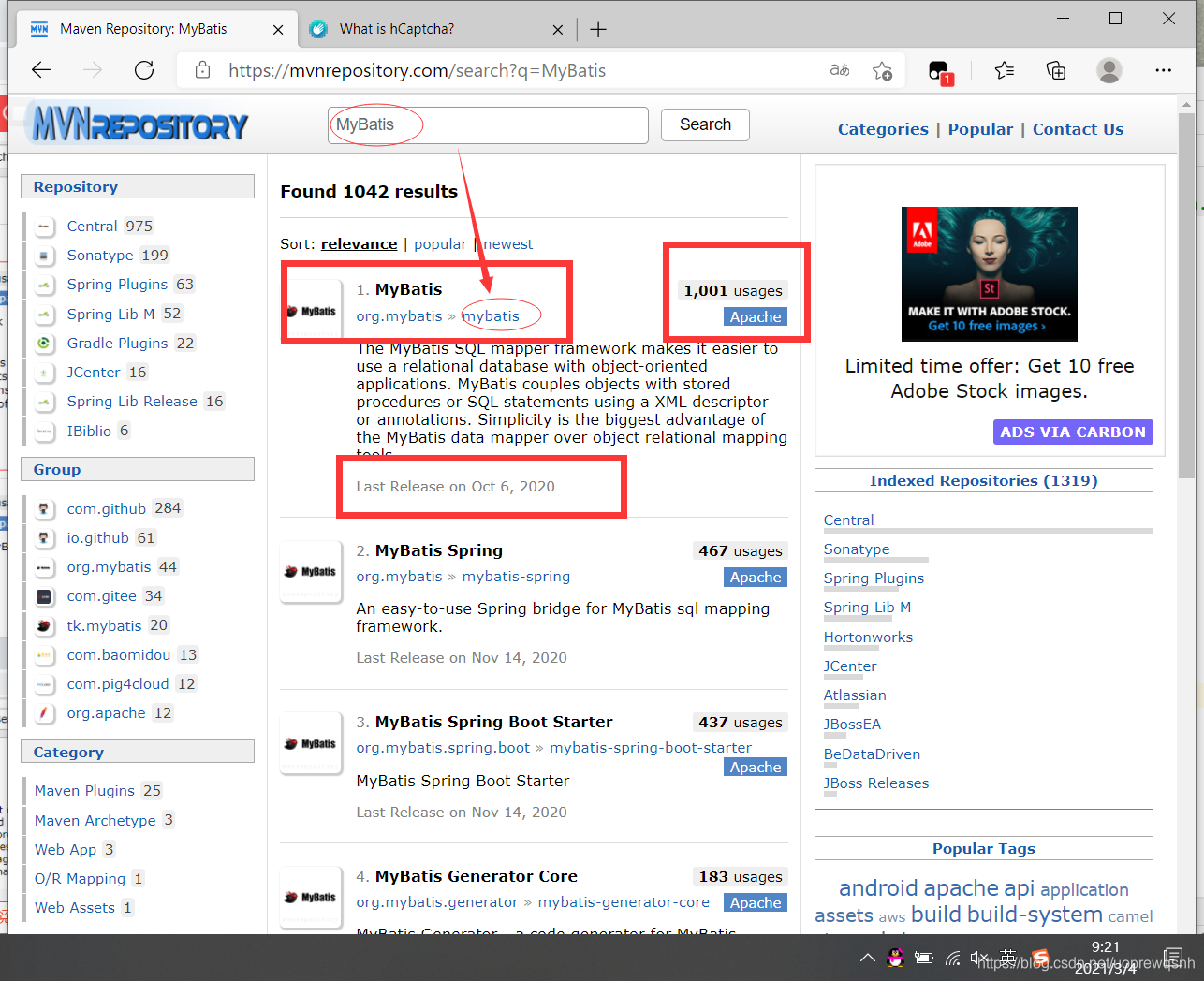Filter by Spring Plugins repository
The width and height of the screenshot is (1204, 981).
pos(117,284)
